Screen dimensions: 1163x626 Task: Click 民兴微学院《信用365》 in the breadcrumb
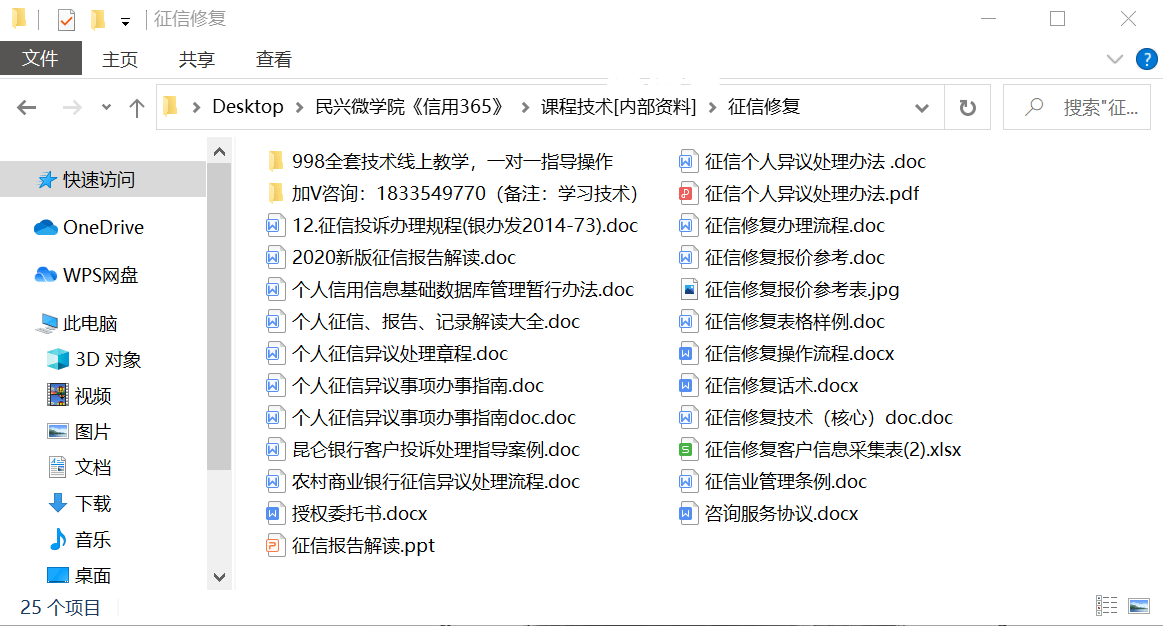pyautogui.click(x=410, y=107)
